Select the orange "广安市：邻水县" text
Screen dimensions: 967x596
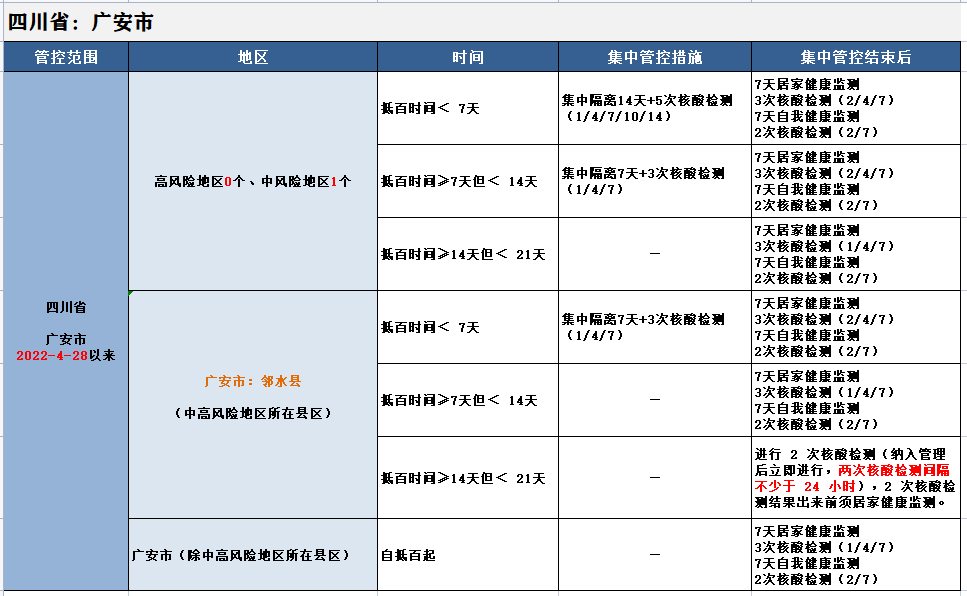[x=253, y=381]
